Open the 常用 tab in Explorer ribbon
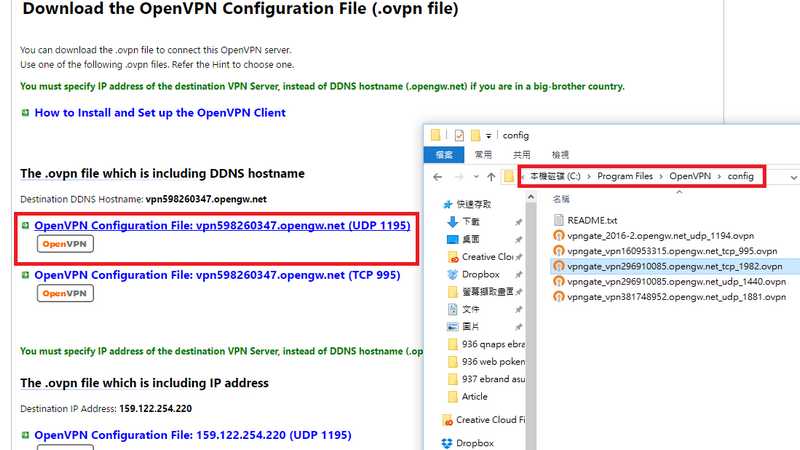The height and width of the screenshot is (450, 800). pyautogui.click(x=483, y=155)
